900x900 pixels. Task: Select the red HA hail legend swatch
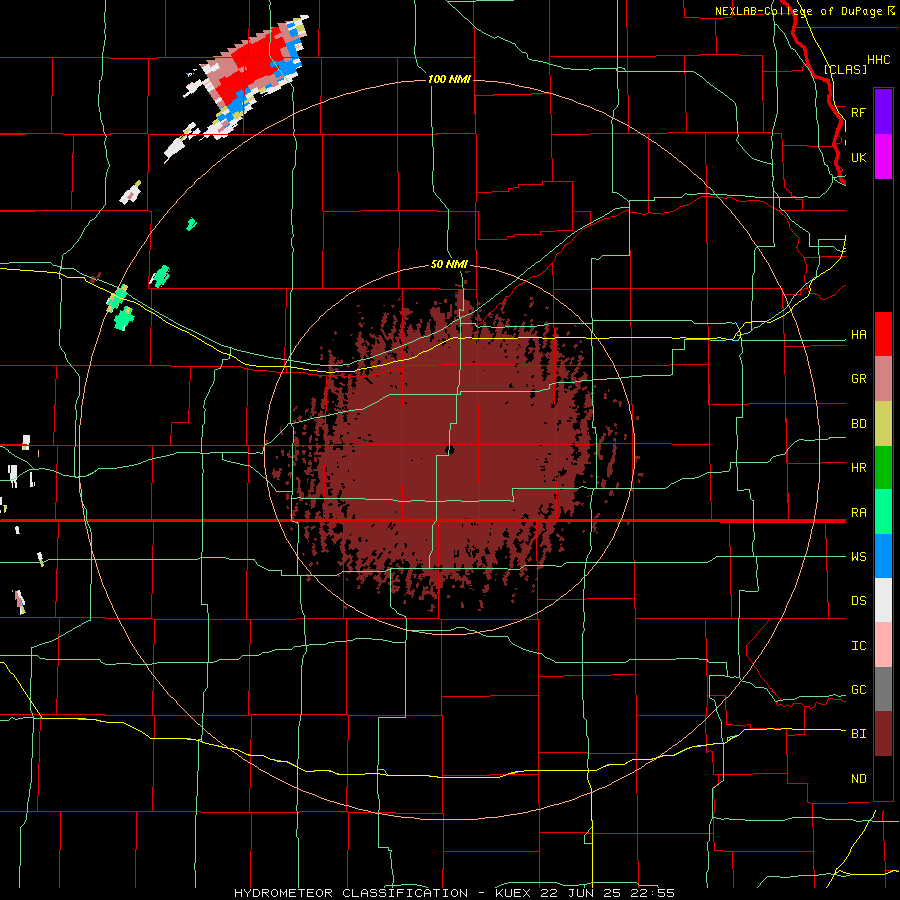883,334
